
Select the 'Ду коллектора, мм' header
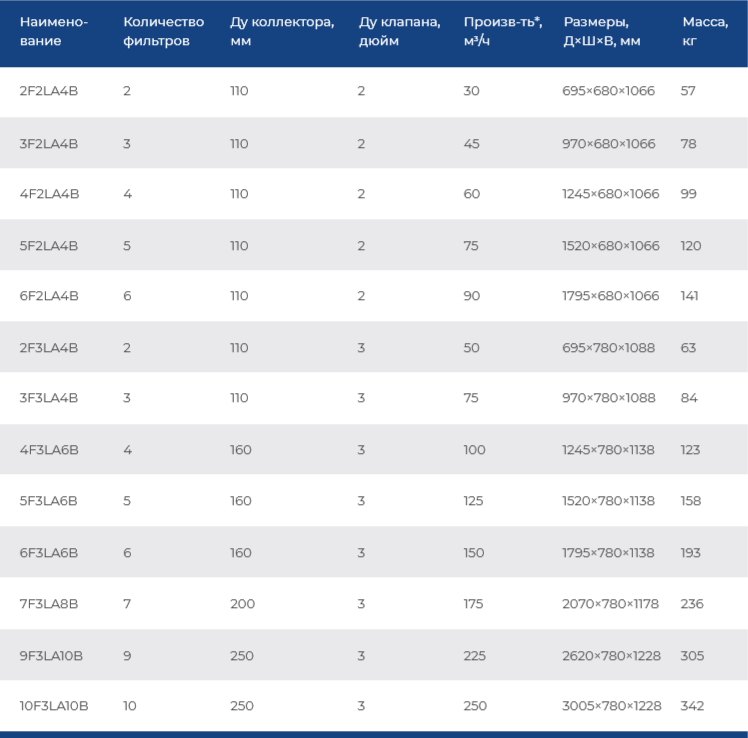[x=282, y=31]
